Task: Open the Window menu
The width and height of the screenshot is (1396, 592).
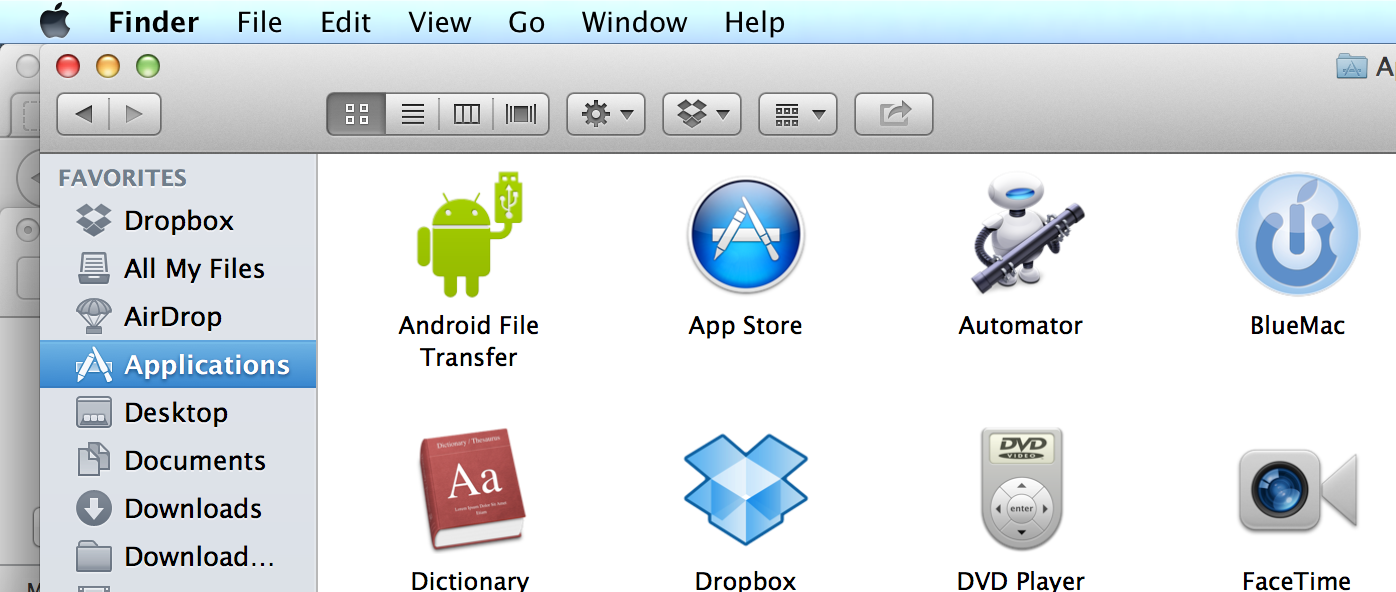Action: pyautogui.click(x=634, y=22)
